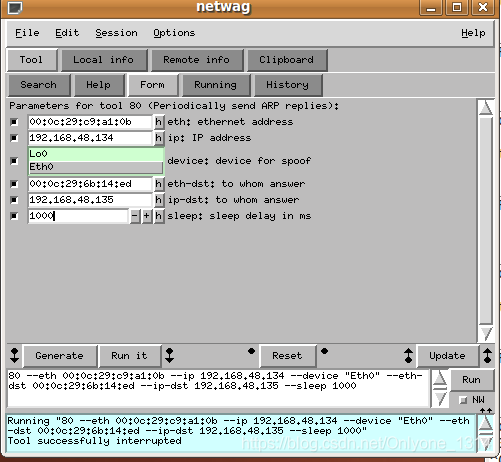Click the ip 192.168.48.134 input field
Viewport: 501px width, 462px height.
point(90,138)
